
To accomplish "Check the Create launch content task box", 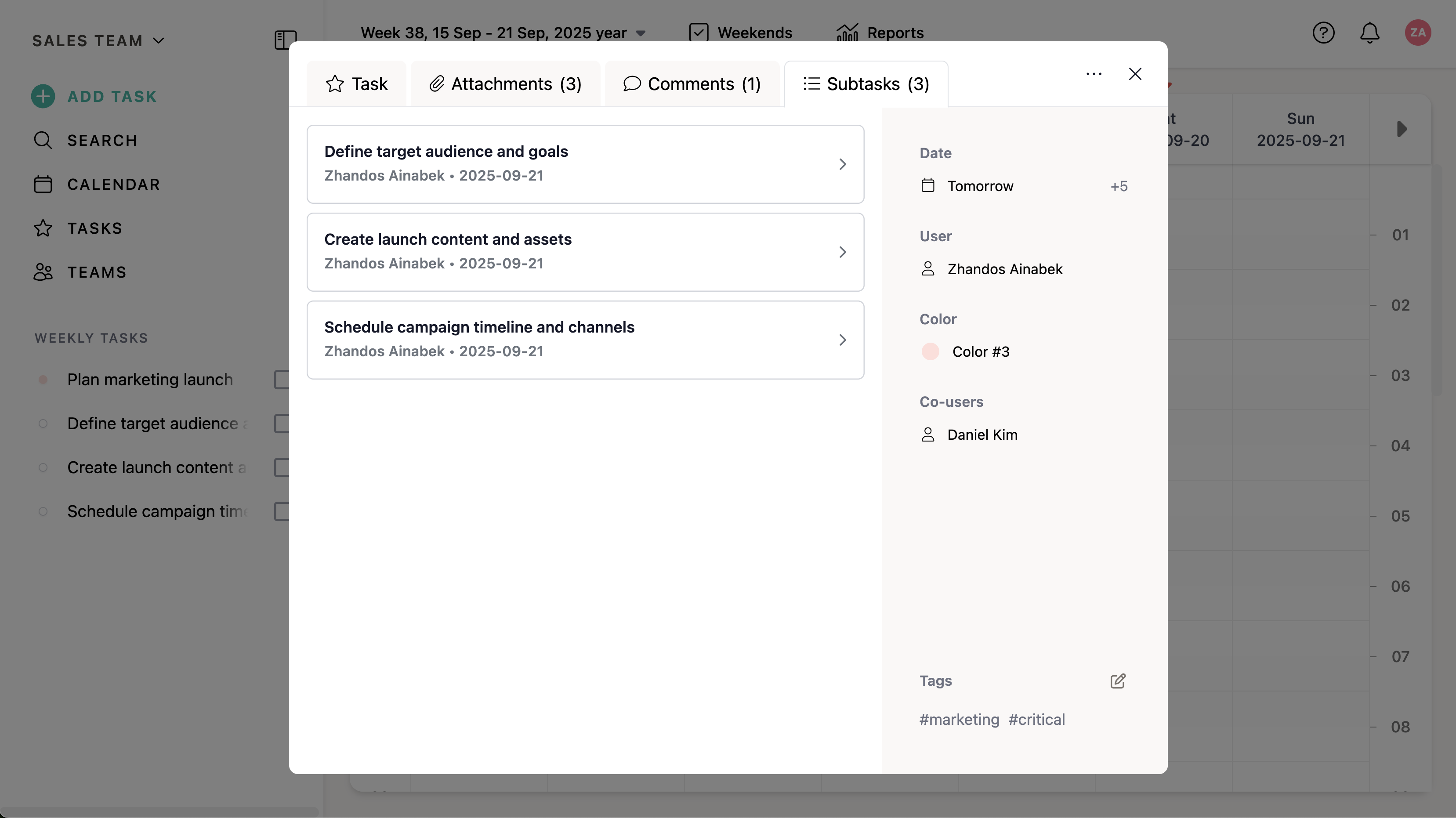I will [282, 467].
